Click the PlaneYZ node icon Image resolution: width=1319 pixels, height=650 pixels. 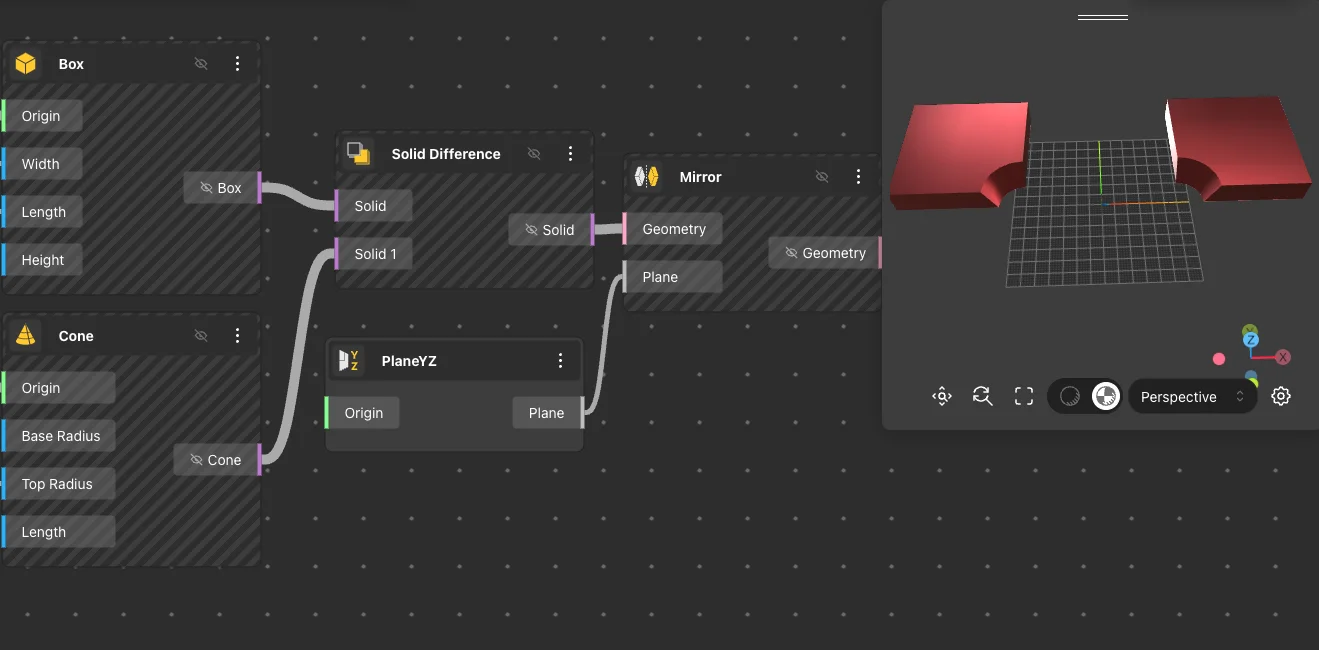349,361
